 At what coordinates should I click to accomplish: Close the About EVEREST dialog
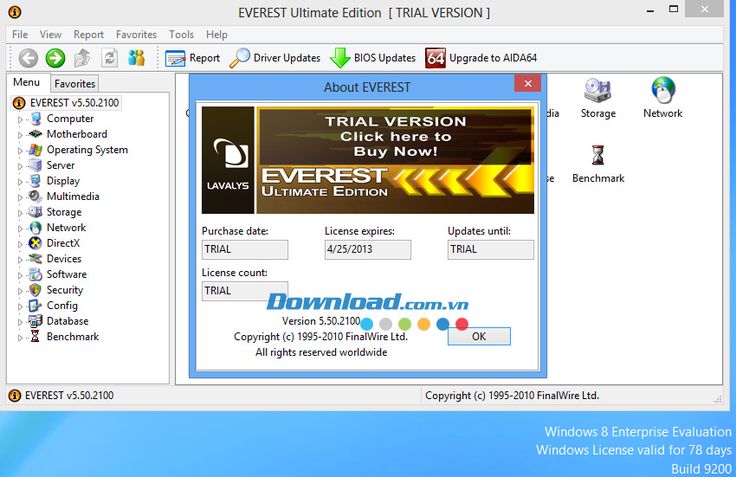point(528,83)
